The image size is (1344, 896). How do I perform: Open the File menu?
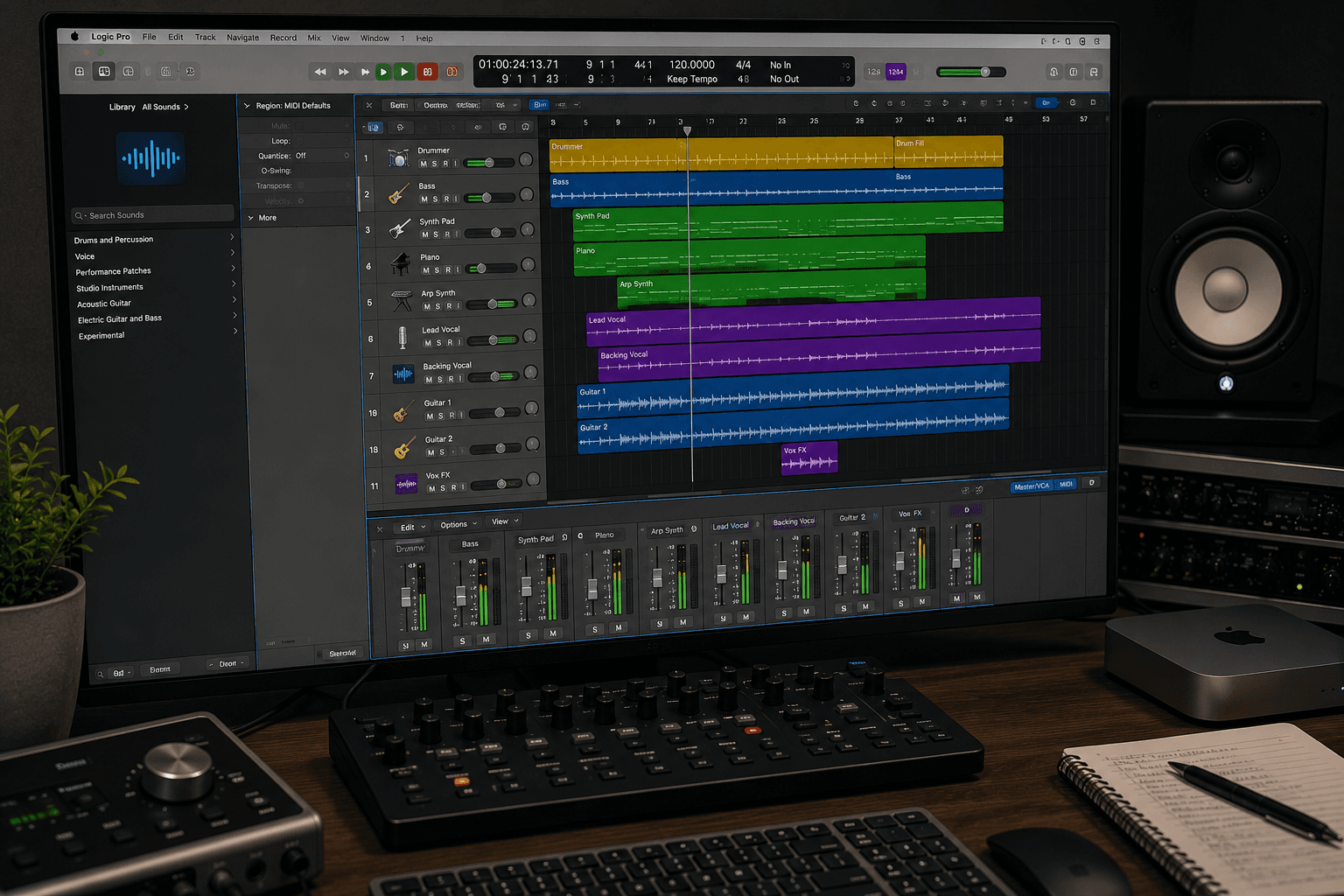point(150,37)
